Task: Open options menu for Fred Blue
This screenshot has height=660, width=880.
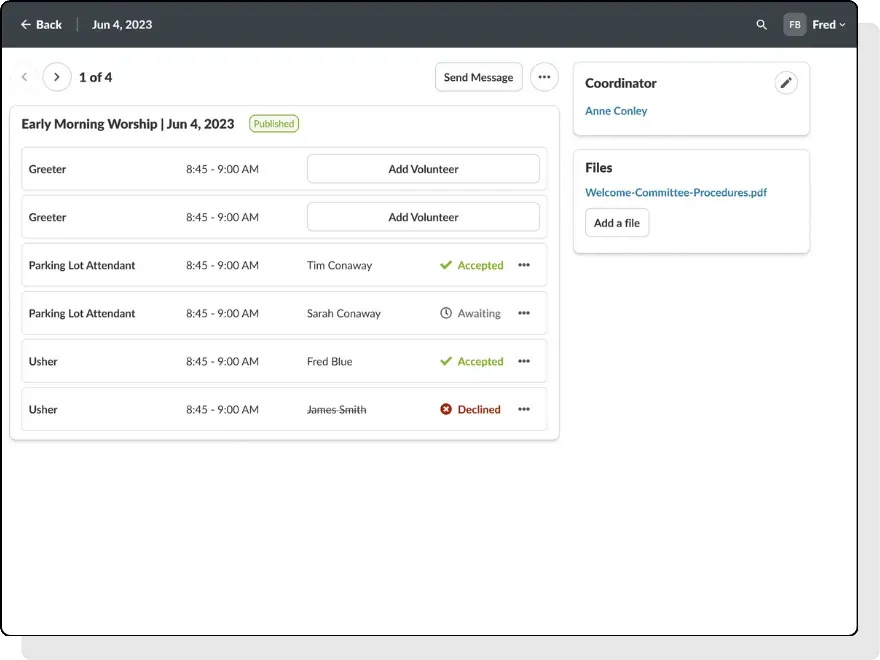Action: coord(524,361)
